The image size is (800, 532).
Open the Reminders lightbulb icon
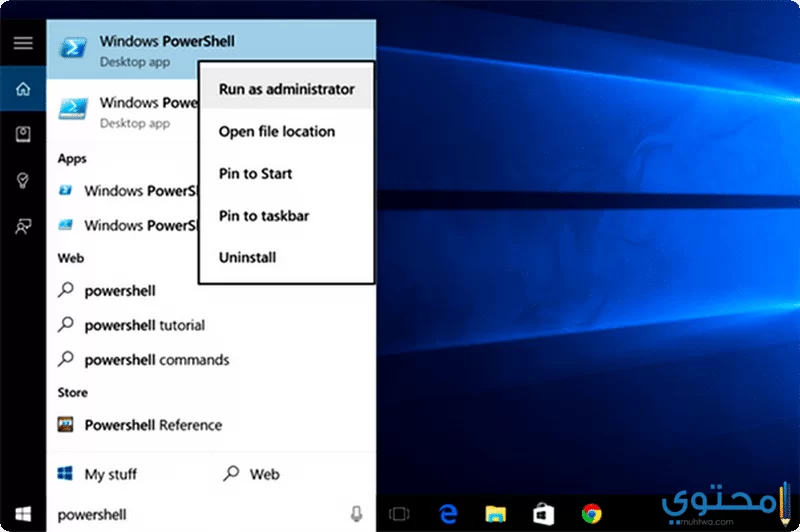(x=23, y=180)
